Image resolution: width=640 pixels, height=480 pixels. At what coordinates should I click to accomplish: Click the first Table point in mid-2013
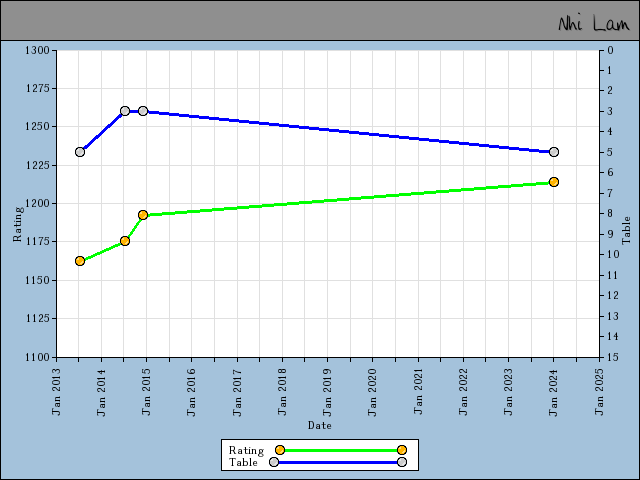click(x=80, y=152)
